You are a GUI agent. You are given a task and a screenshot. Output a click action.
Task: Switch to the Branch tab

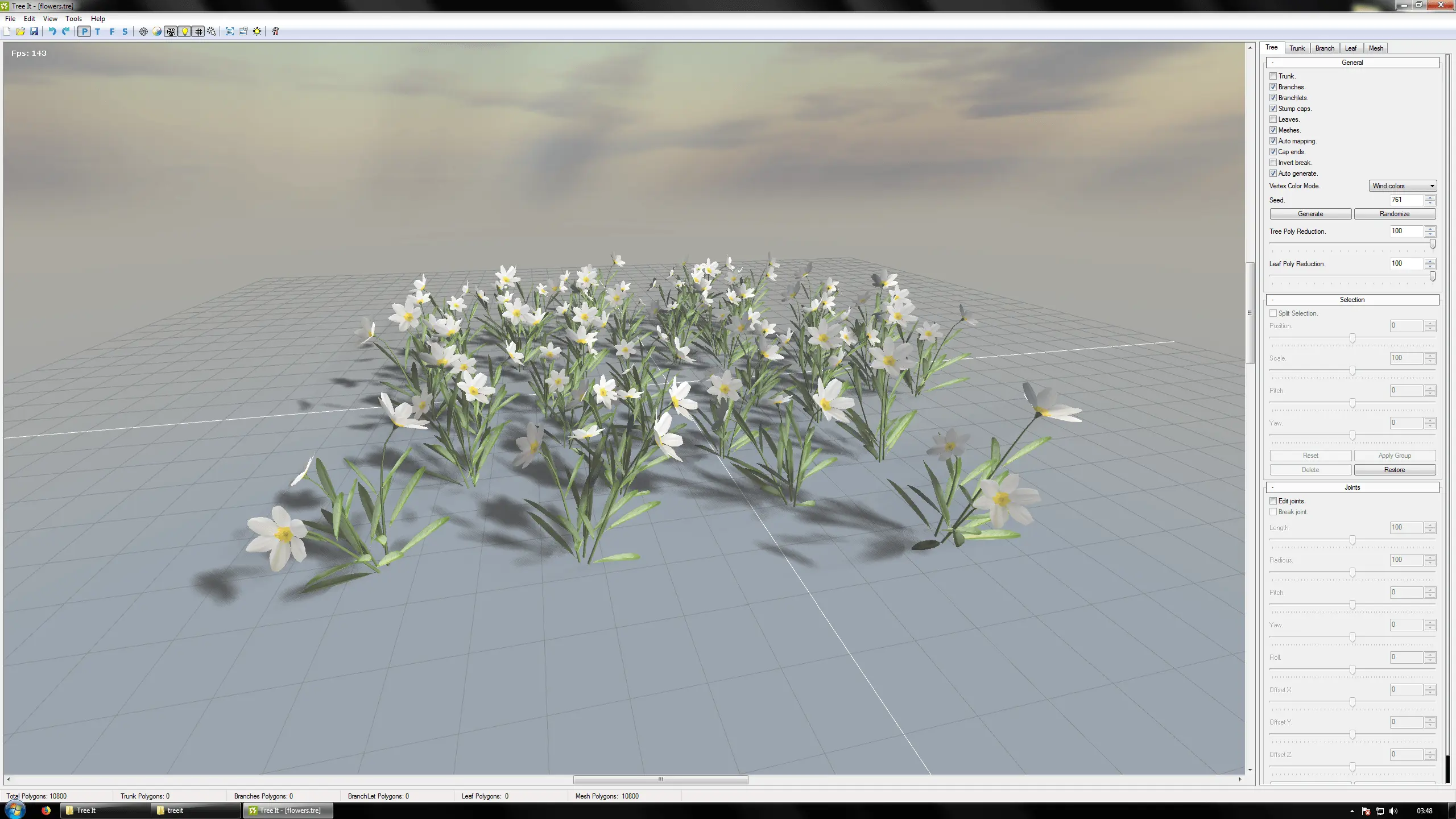pos(1325,48)
